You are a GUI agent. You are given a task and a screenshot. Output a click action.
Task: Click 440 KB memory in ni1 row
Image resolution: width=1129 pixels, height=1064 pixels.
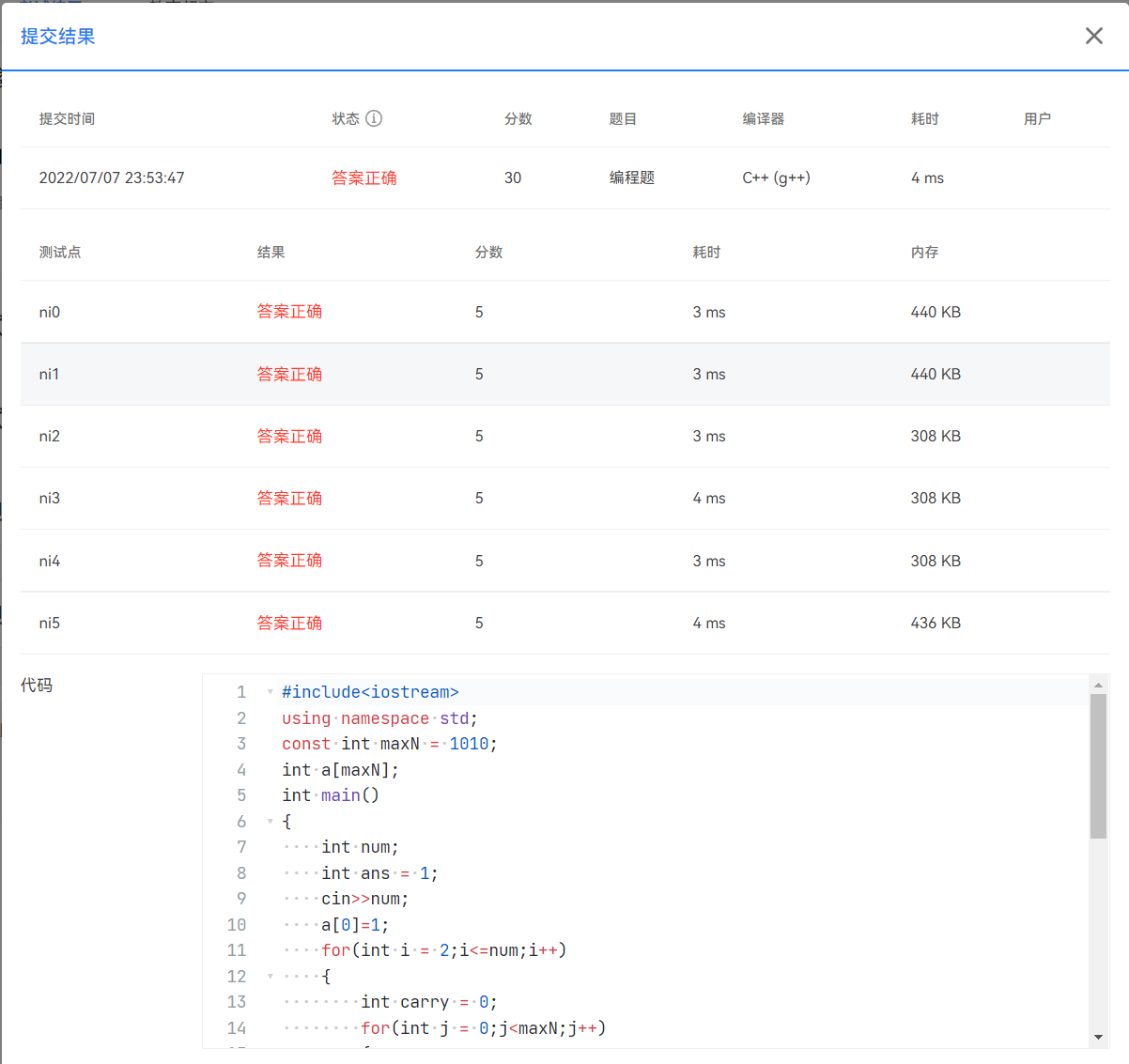coord(936,374)
